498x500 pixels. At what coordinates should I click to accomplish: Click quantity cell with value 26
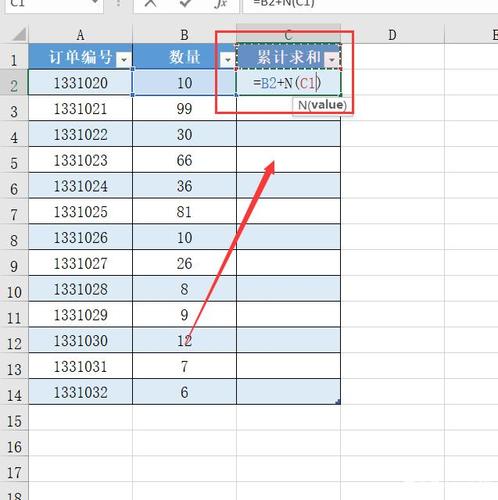[x=184, y=263]
